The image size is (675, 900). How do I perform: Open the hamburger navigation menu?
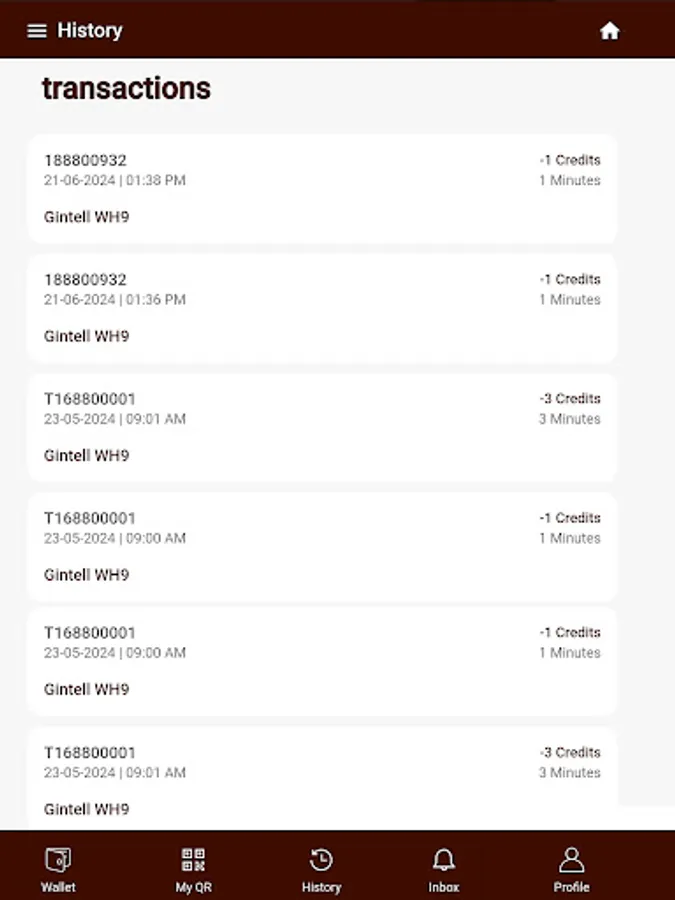[x=37, y=30]
